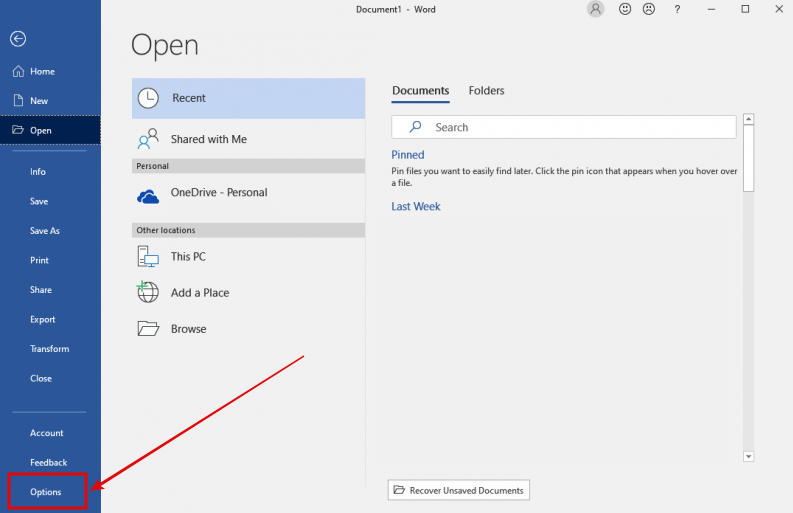
Task: Click the back arrow icon
Action: point(18,38)
